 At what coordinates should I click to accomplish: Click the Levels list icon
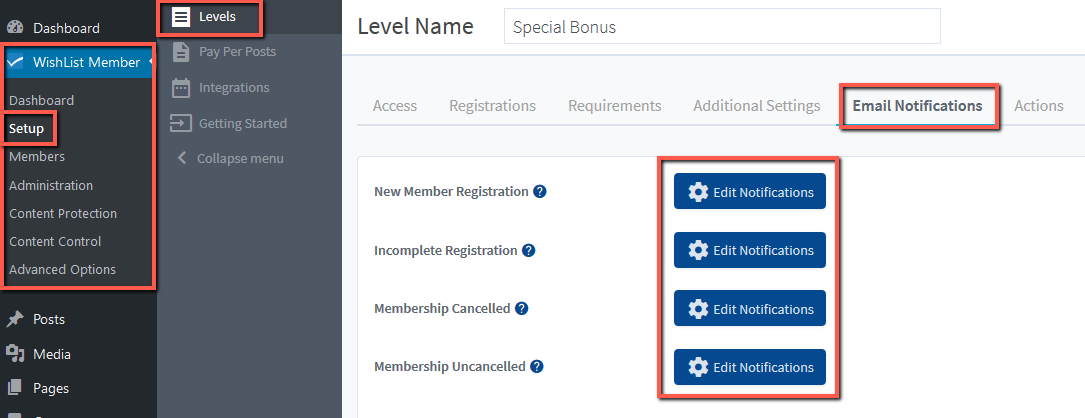[x=181, y=17]
